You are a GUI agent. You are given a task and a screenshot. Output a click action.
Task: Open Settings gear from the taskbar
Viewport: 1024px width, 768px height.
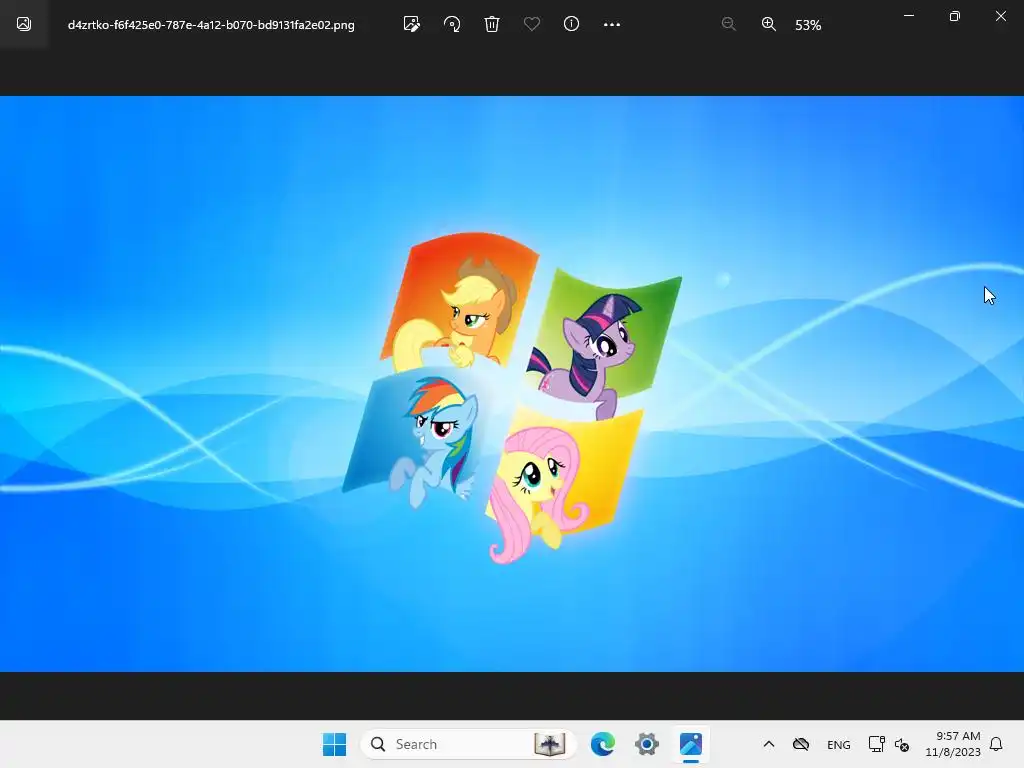tap(647, 744)
